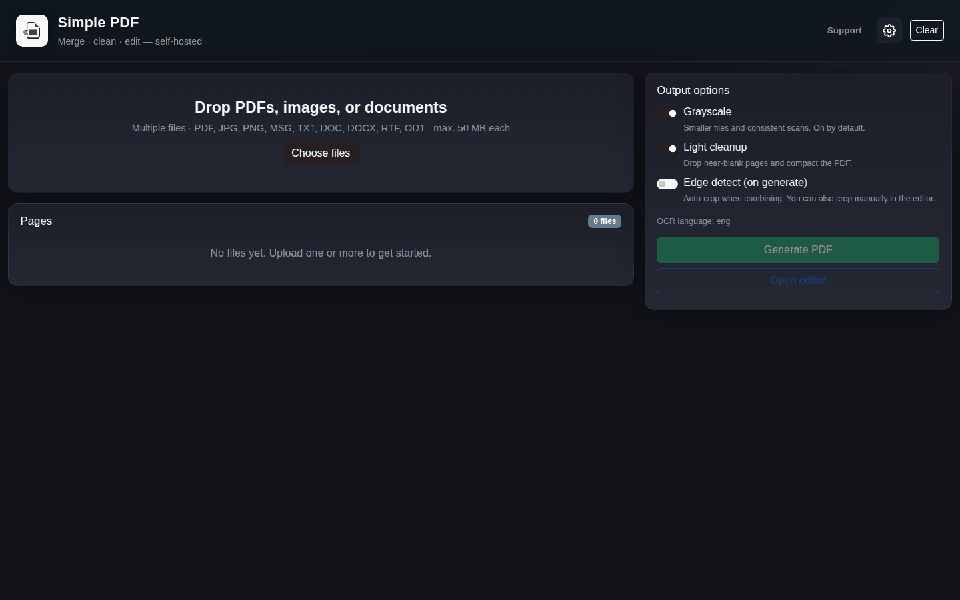Click "No files yet" message text
The width and height of the screenshot is (960, 600).
click(x=320, y=253)
